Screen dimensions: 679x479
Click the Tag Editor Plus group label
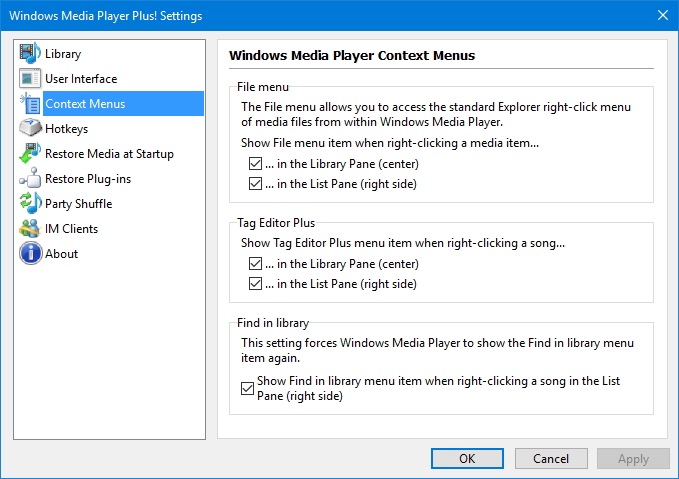[x=276, y=223]
